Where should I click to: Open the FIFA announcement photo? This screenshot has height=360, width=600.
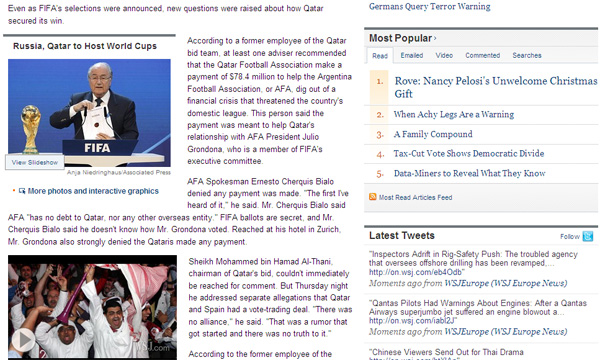click(x=89, y=112)
